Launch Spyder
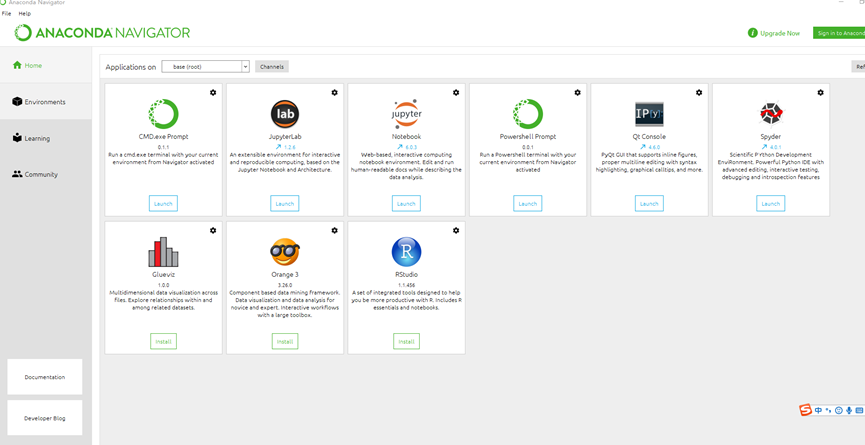Screen dimensions: 865x445 (771, 203)
